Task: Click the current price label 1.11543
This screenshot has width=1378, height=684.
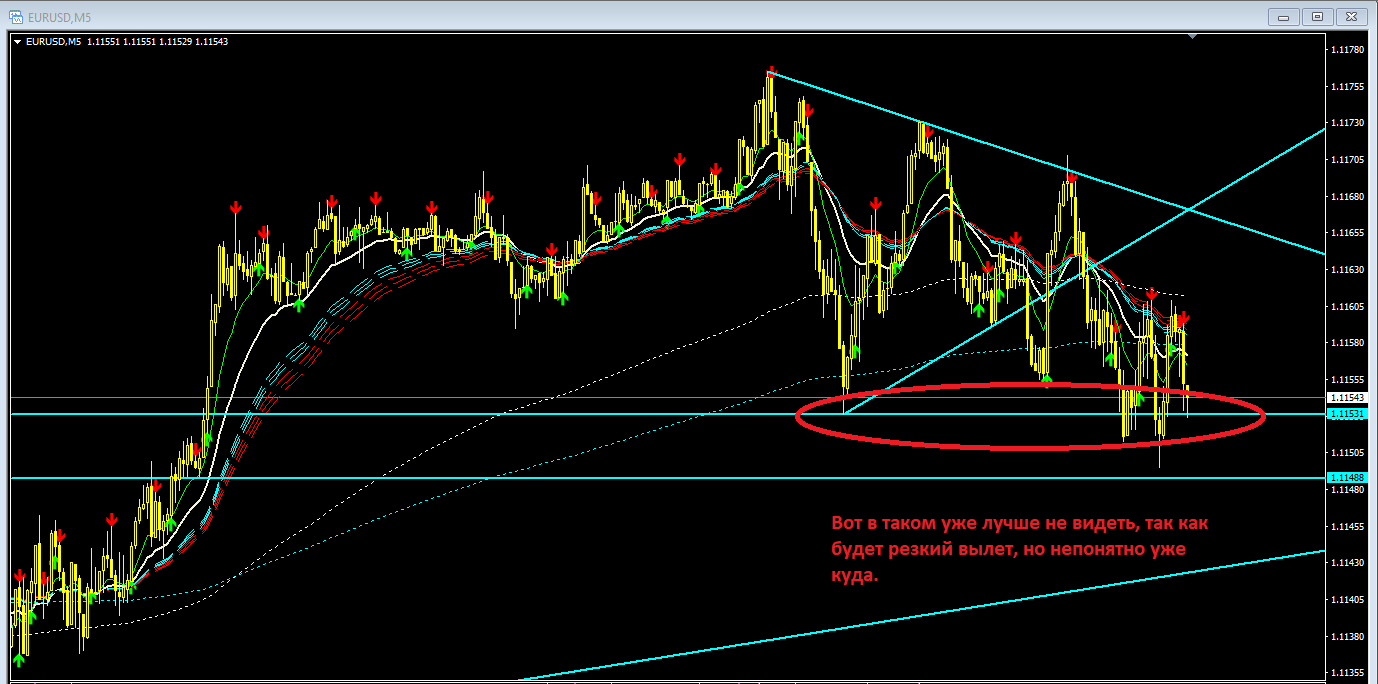Action: click(x=1348, y=399)
